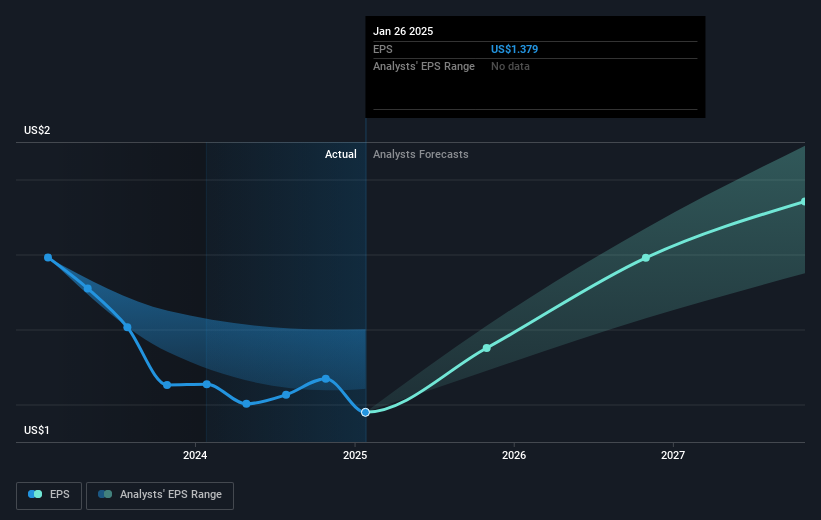Select the EPS low point in mid-2024
The image size is (821, 520).
click(247, 404)
